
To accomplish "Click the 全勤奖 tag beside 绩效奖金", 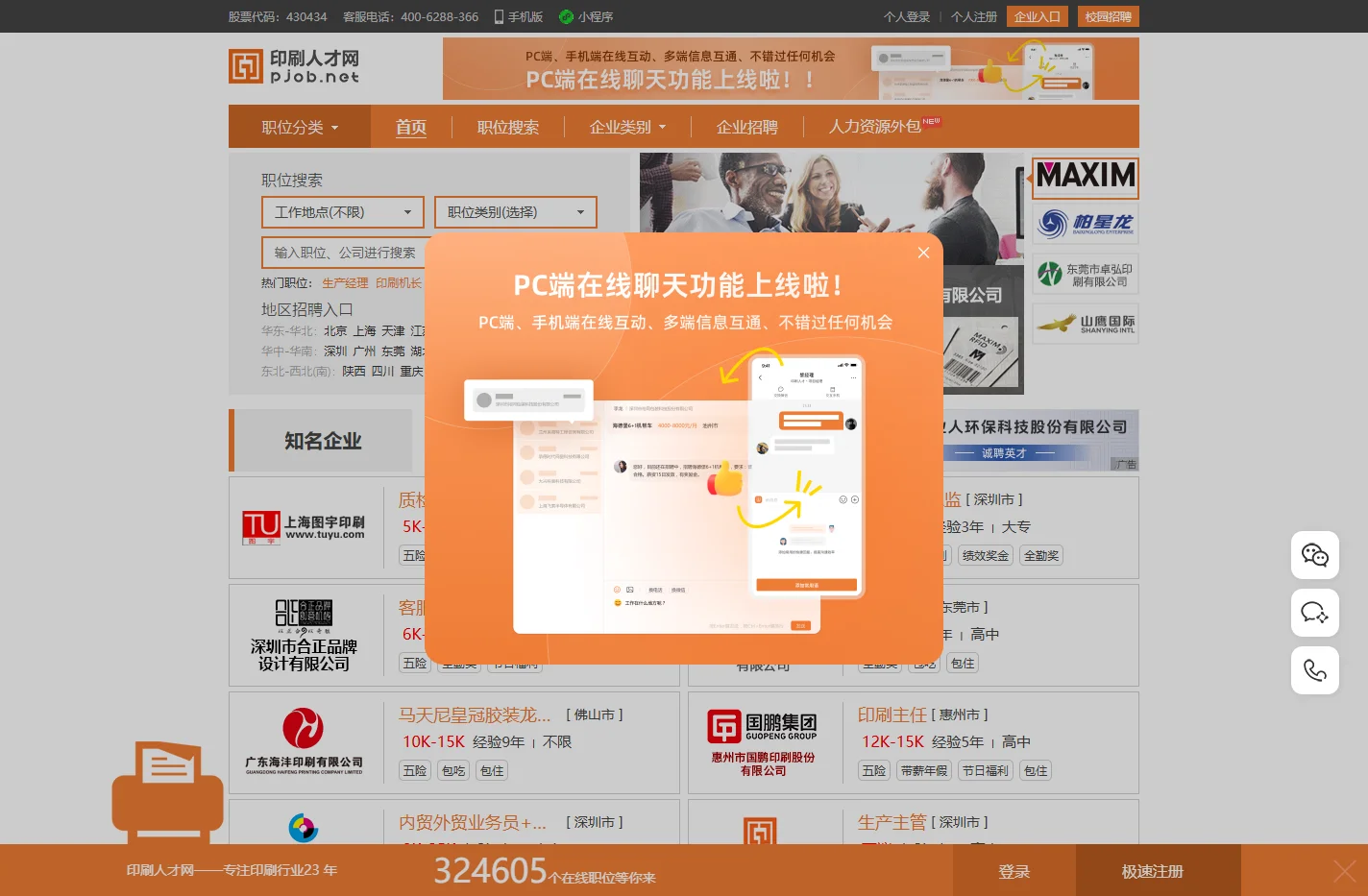I will (1041, 555).
